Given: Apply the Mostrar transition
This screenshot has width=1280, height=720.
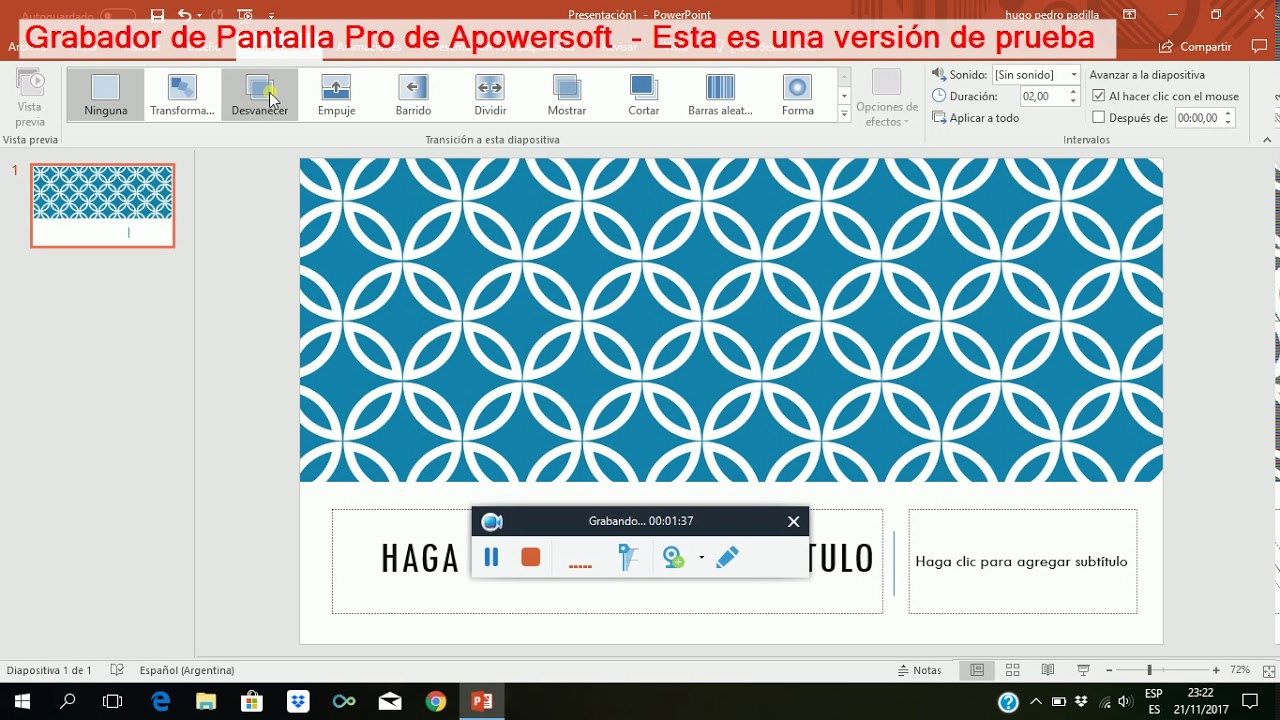Looking at the screenshot, I should tap(567, 95).
